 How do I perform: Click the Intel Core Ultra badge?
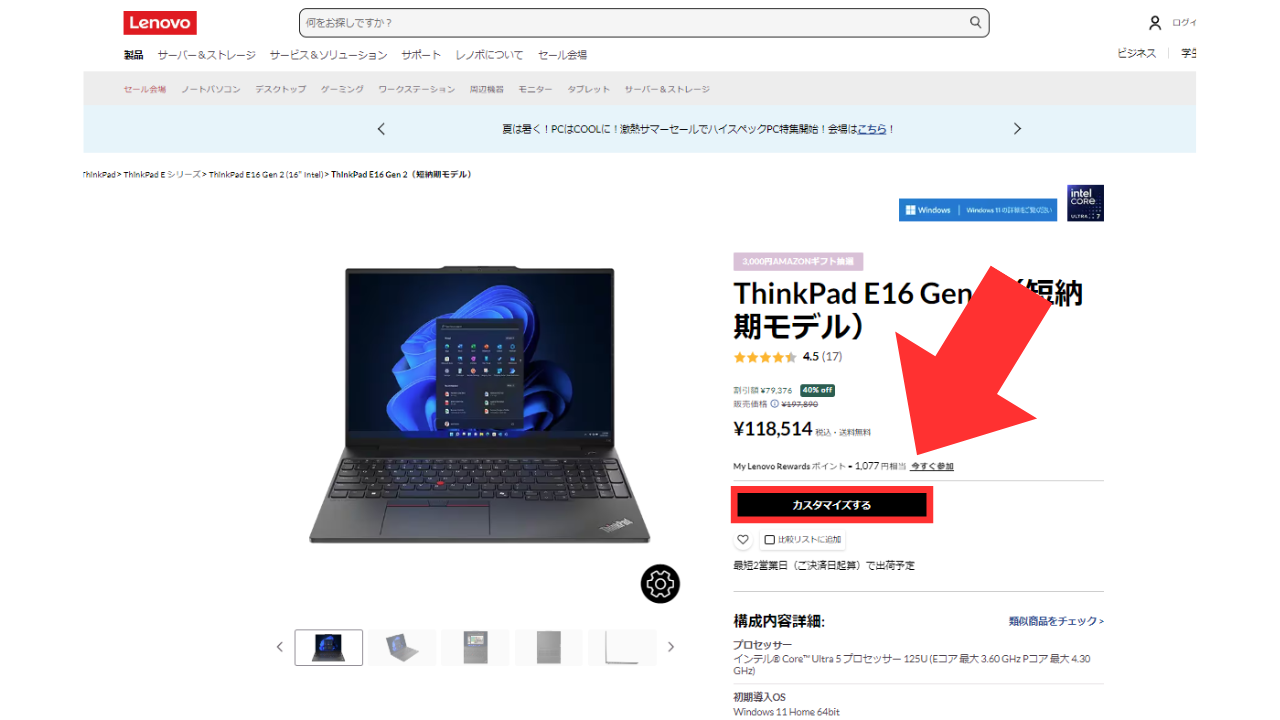[x=1085, y=203]
